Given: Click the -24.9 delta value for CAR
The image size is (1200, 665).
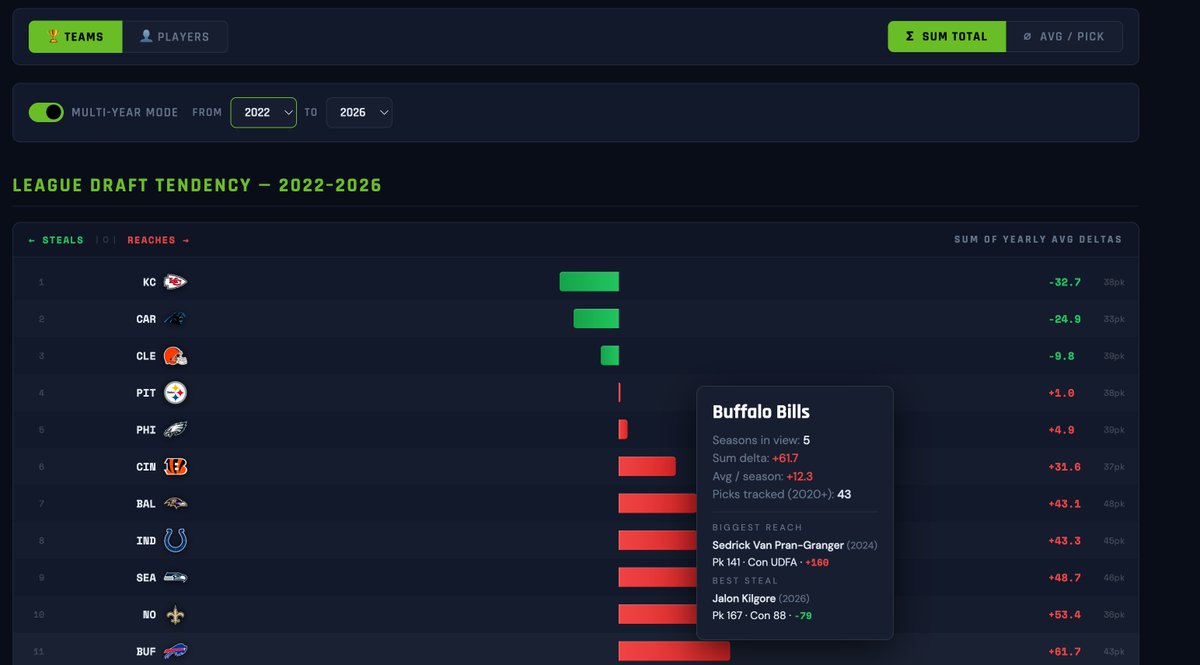Looking at the screenshot, I should point(1065,320).
